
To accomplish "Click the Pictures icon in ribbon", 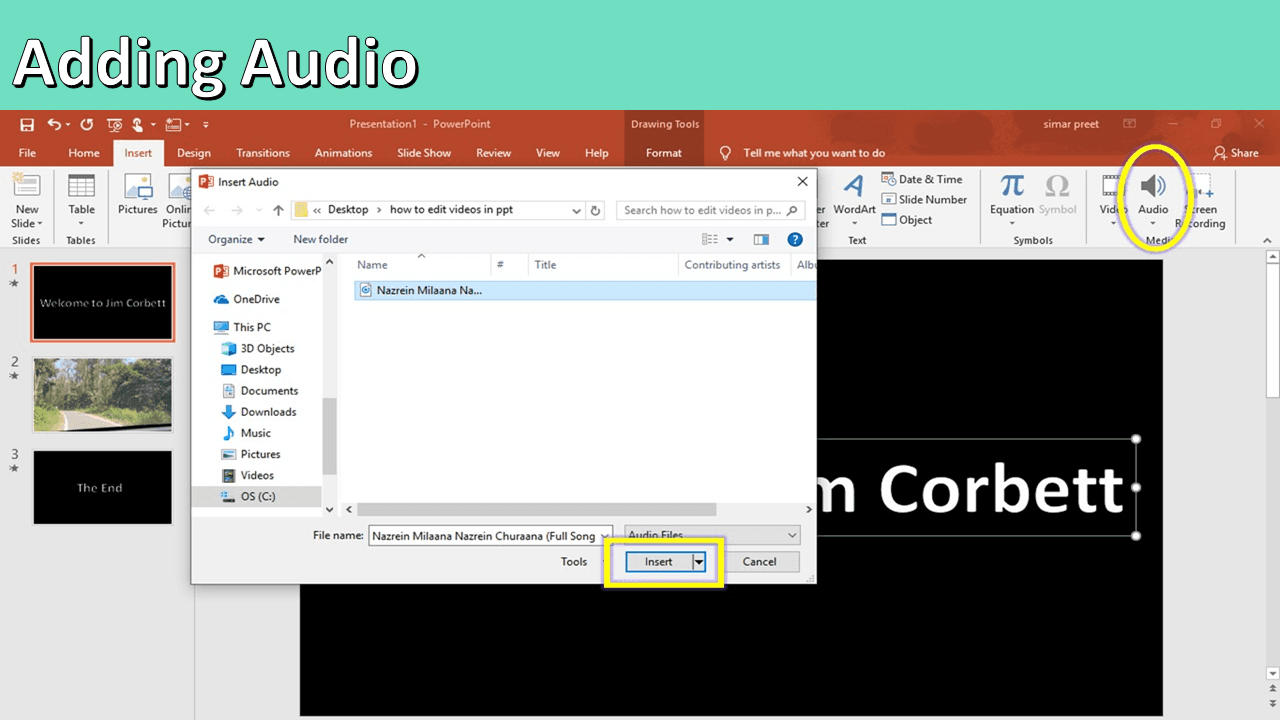I will 137,187.
